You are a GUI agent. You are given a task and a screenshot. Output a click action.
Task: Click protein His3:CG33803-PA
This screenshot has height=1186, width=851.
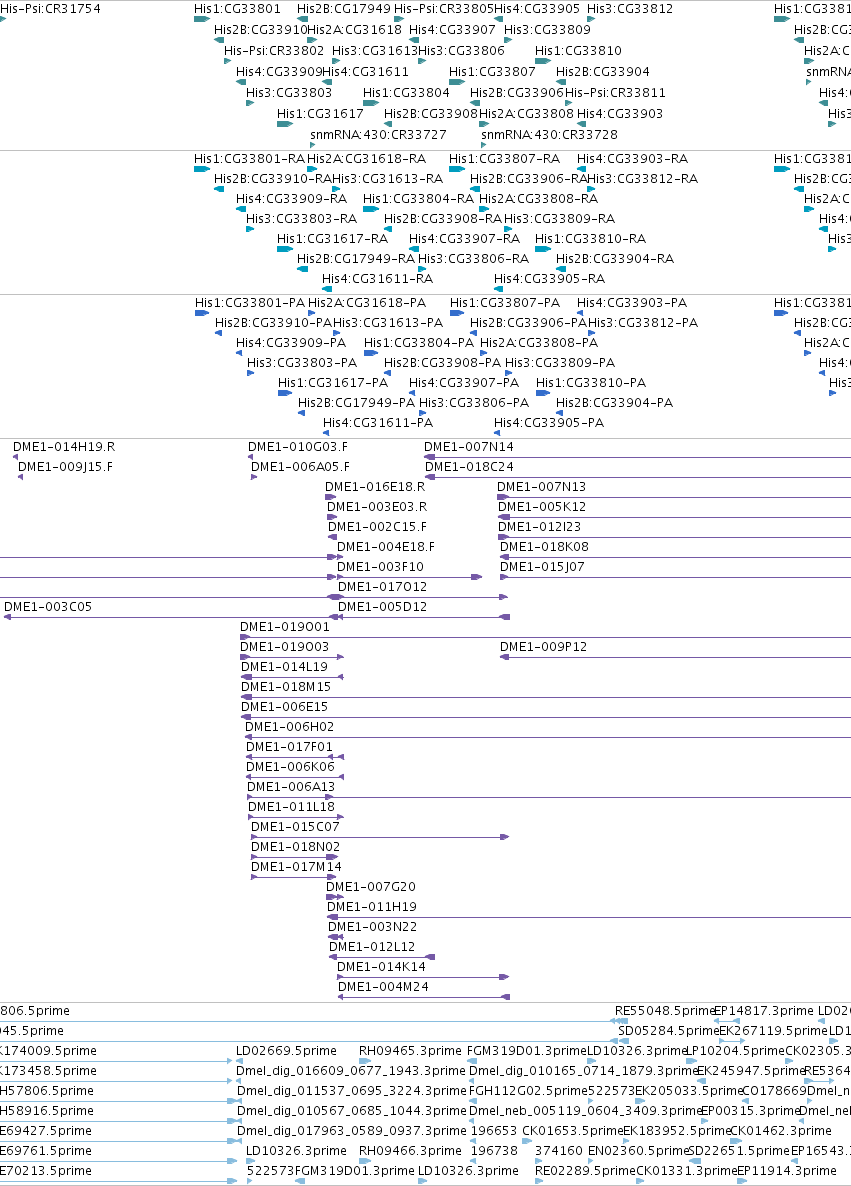pyautogui.click(x=302, y=363)
